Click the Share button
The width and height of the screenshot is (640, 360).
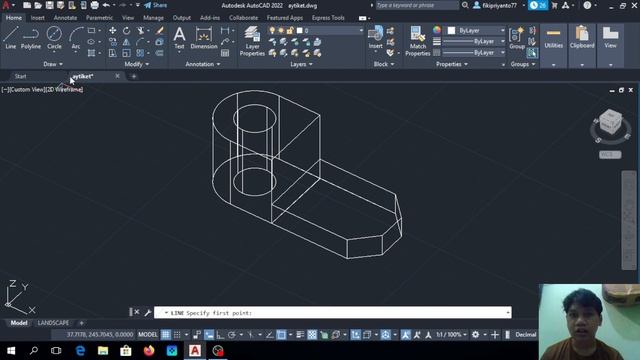pos(156,5)
